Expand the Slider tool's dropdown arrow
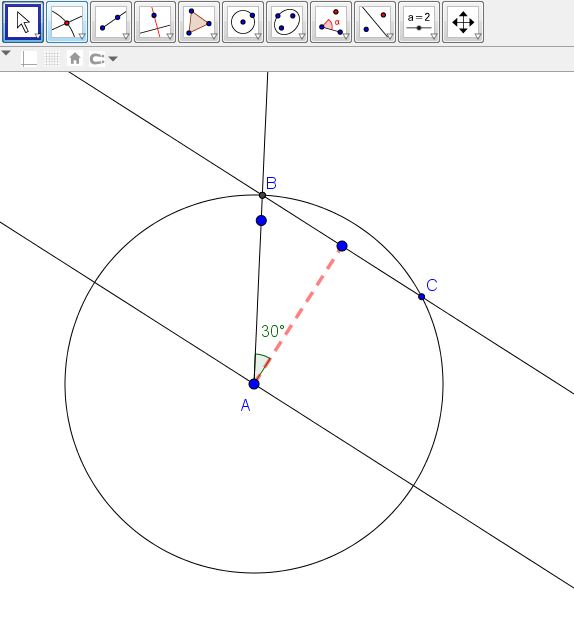The height and width of the screenshot is (623, 574). 434,37
